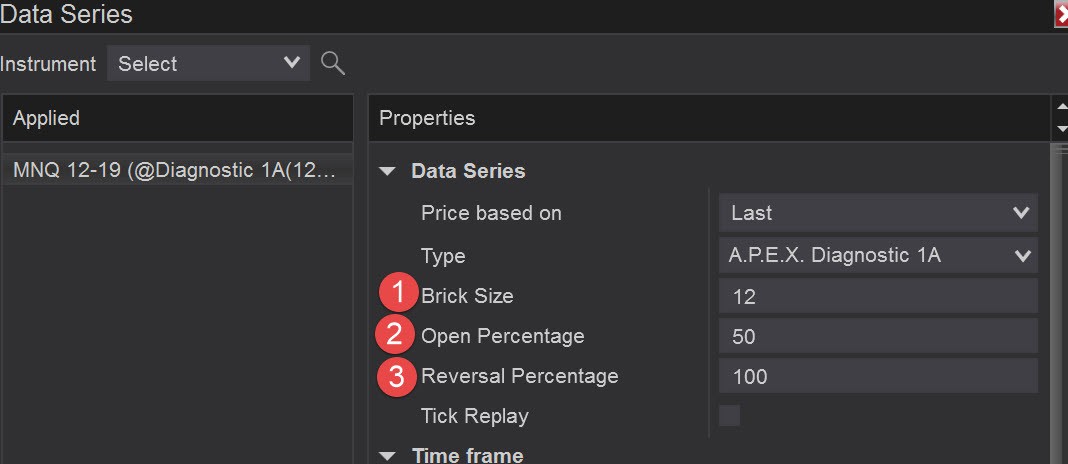Click the Brick Size value field
Image resolution: width=1068 pixels, height=464 pixels.
pos(878,296)
